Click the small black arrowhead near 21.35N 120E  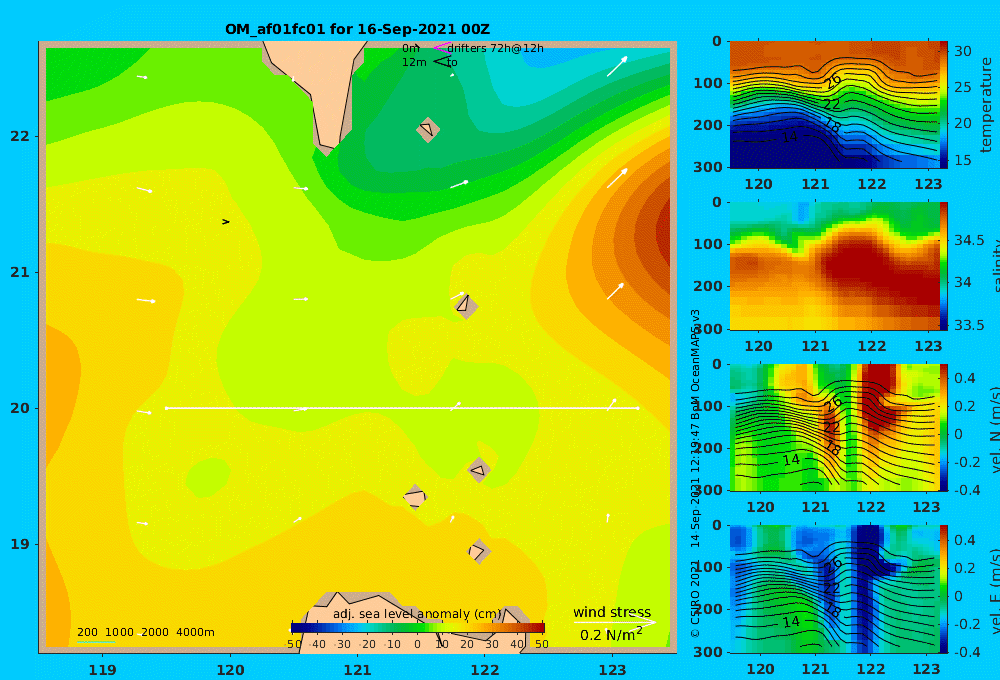point(226,222)
